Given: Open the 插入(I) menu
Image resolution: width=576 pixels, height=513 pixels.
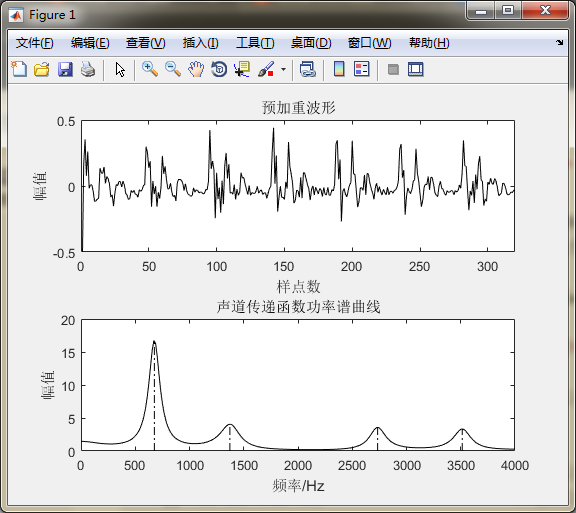Looking at the screenshot, I should tap(201, 43).
